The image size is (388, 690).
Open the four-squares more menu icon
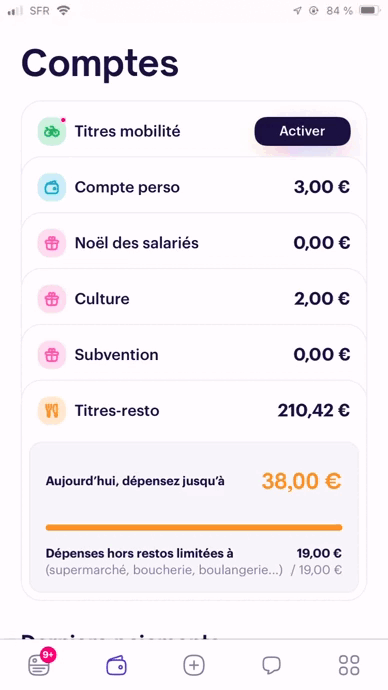click(x=349, y=665)
